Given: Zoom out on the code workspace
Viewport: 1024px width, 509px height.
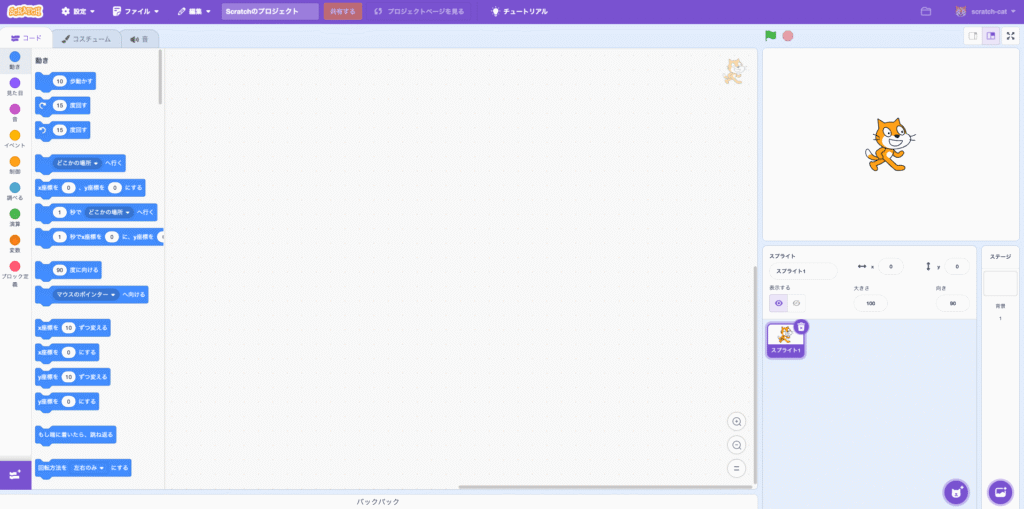Looking at the screenshot, I should [x=737, y=445].
